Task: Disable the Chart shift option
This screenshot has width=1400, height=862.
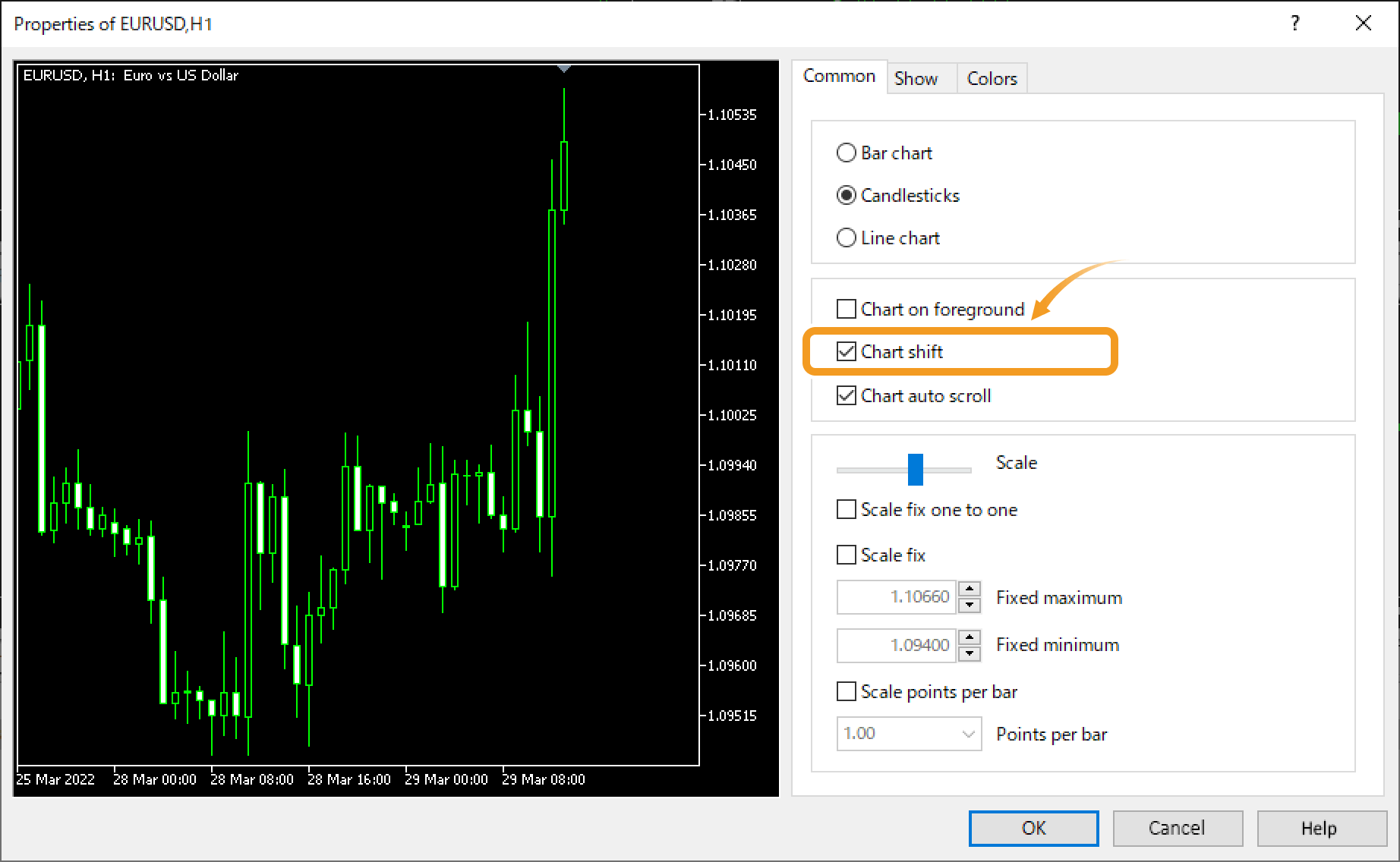Action: tap(846, 351)
